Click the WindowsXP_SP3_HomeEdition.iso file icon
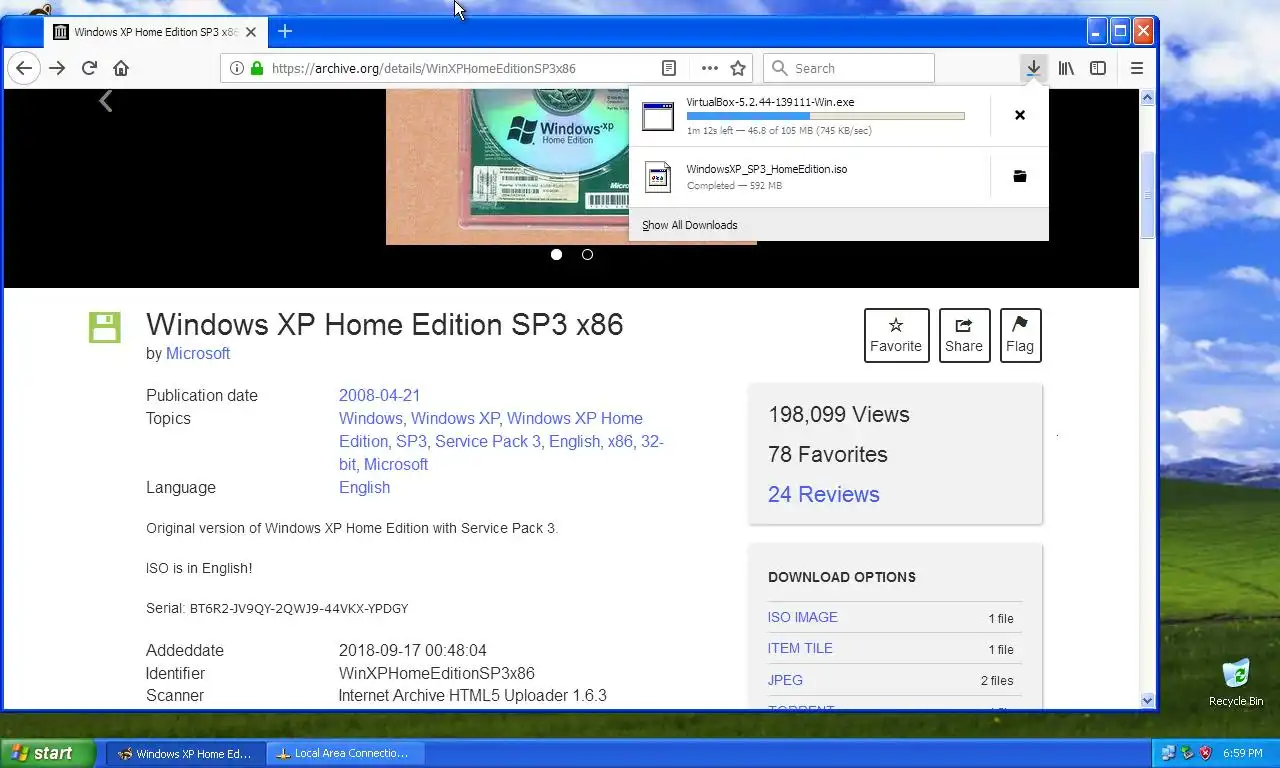The height and width of the screenshot is (768, 1280). point(658,177)
